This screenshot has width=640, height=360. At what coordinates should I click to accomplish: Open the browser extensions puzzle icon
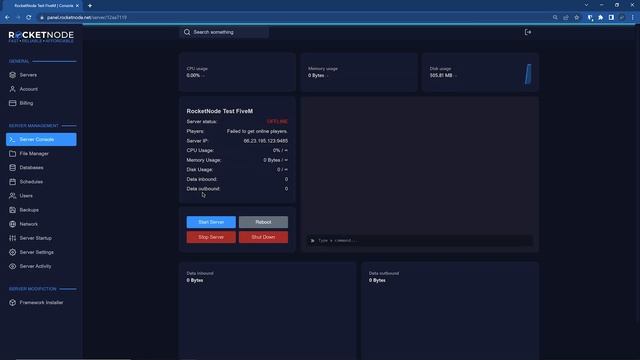[x=600, y=18]
